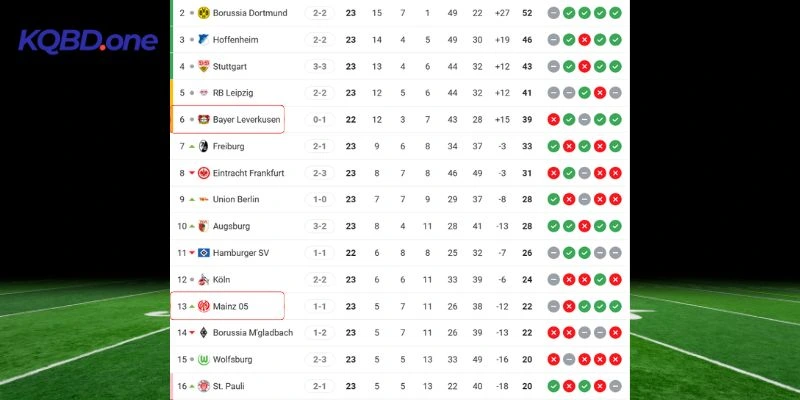
Task: Select the Stuttgart club crest
Action: point(203,67)
